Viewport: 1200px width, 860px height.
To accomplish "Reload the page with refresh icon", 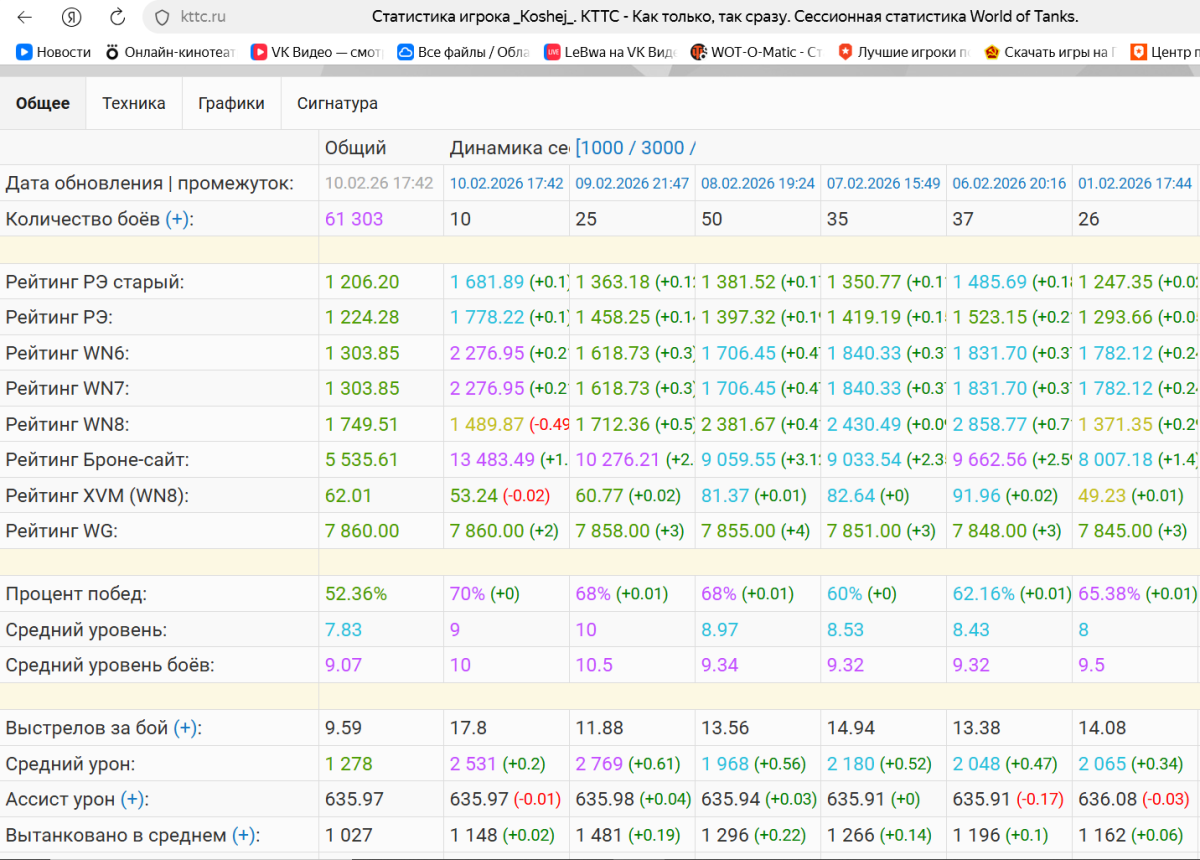I will [x=117, y=17].
